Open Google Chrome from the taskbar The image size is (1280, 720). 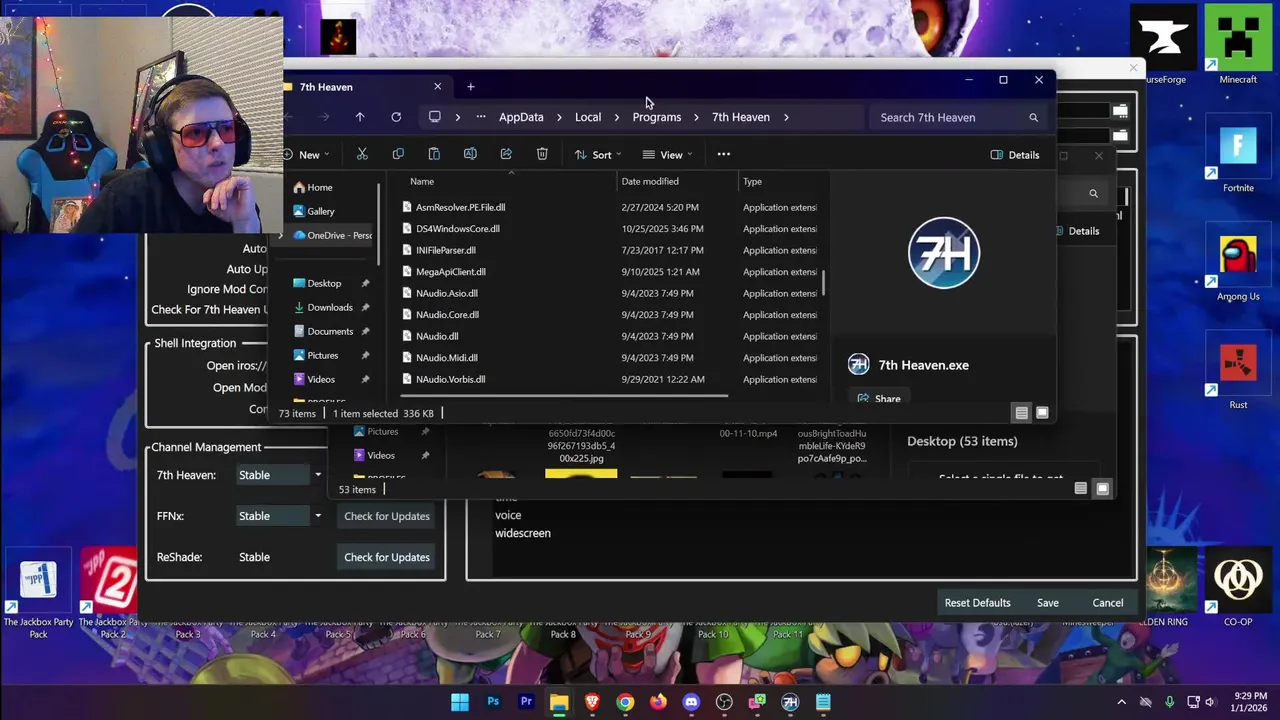click(x=625, y=702)
